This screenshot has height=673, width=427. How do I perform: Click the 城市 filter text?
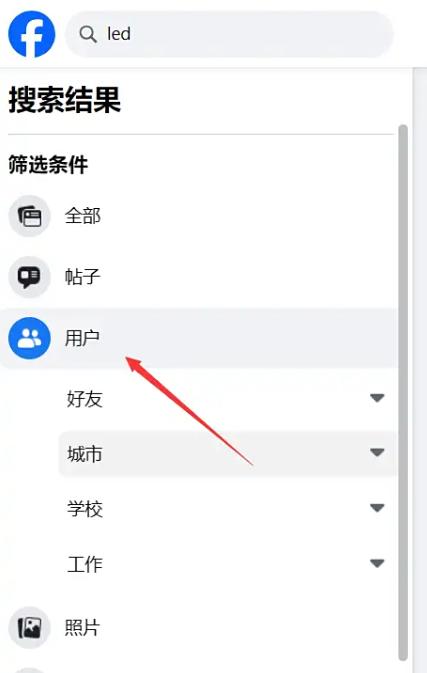(x=85, y=454)
